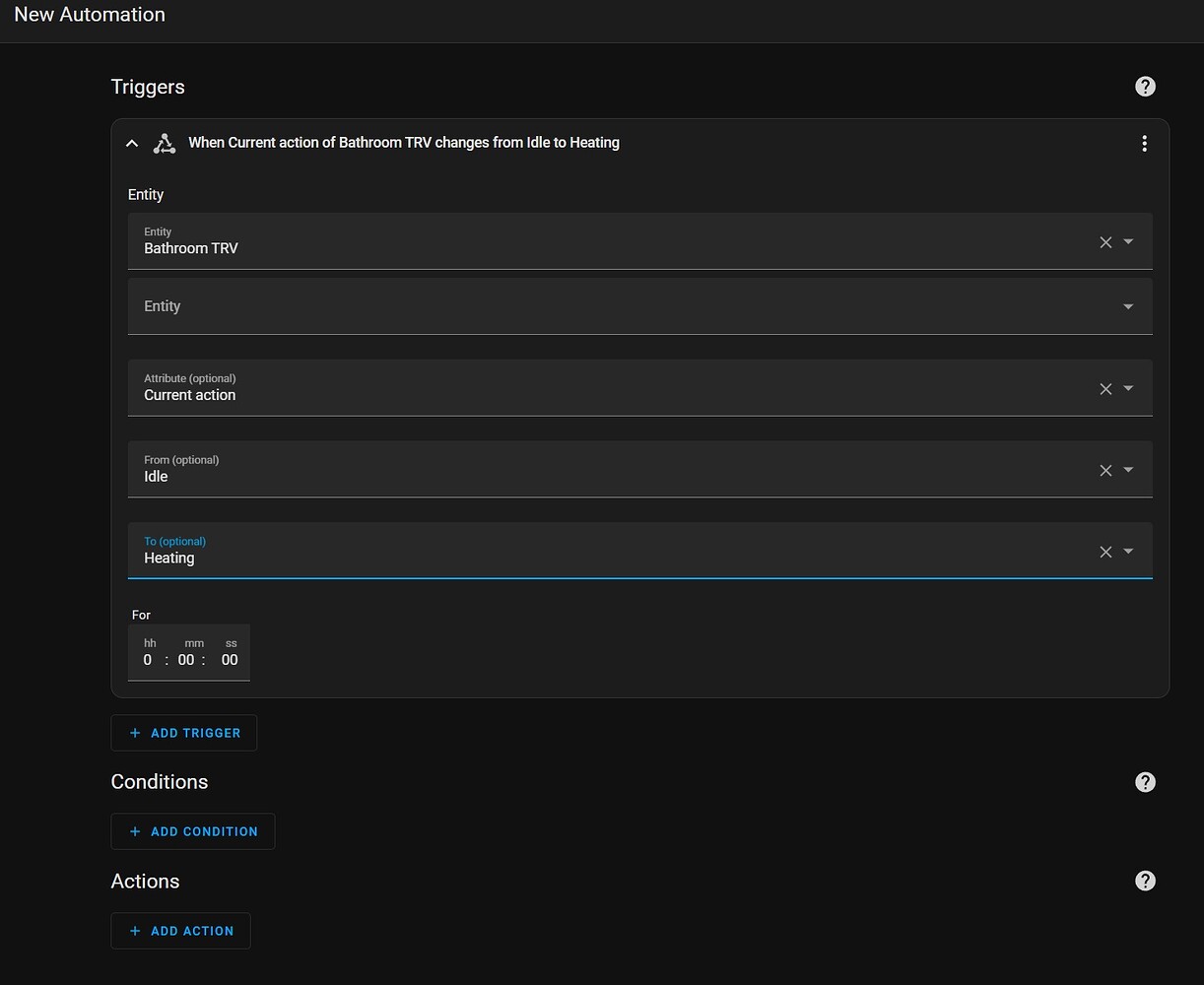Open the Triggers help question mark

coord(1145,87)
